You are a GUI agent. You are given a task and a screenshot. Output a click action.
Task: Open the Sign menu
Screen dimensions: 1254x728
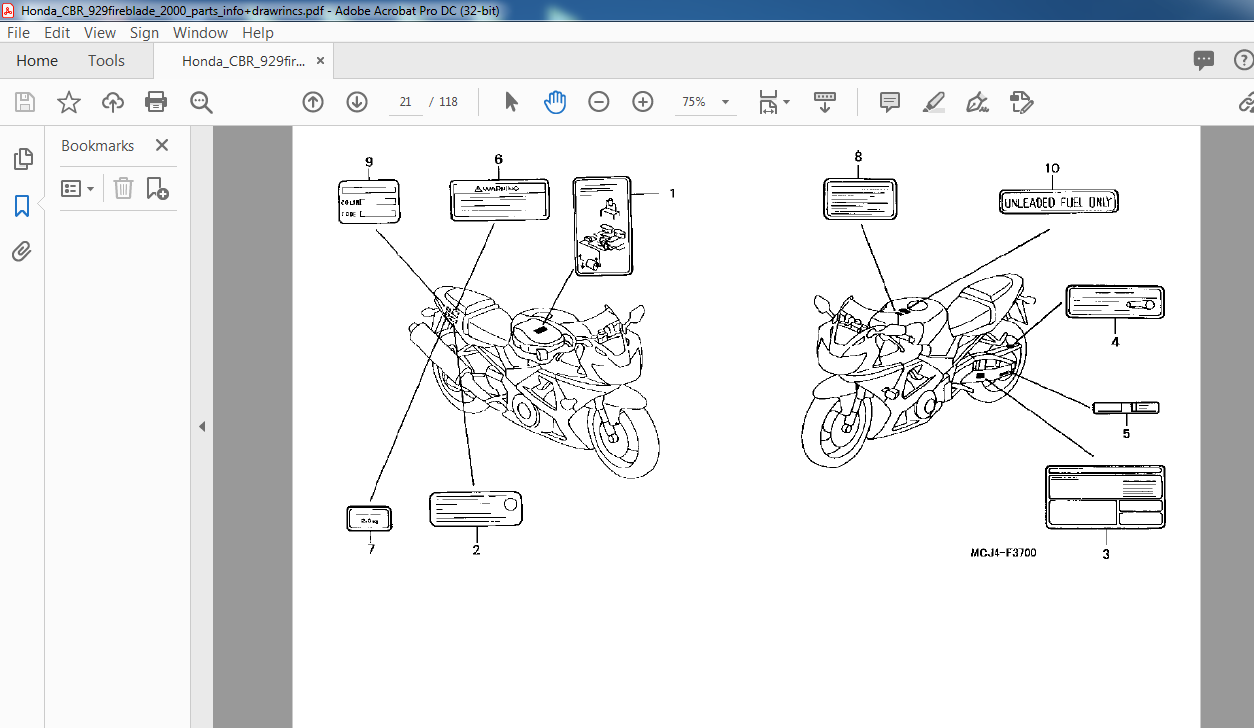click(x=144, y=33)
